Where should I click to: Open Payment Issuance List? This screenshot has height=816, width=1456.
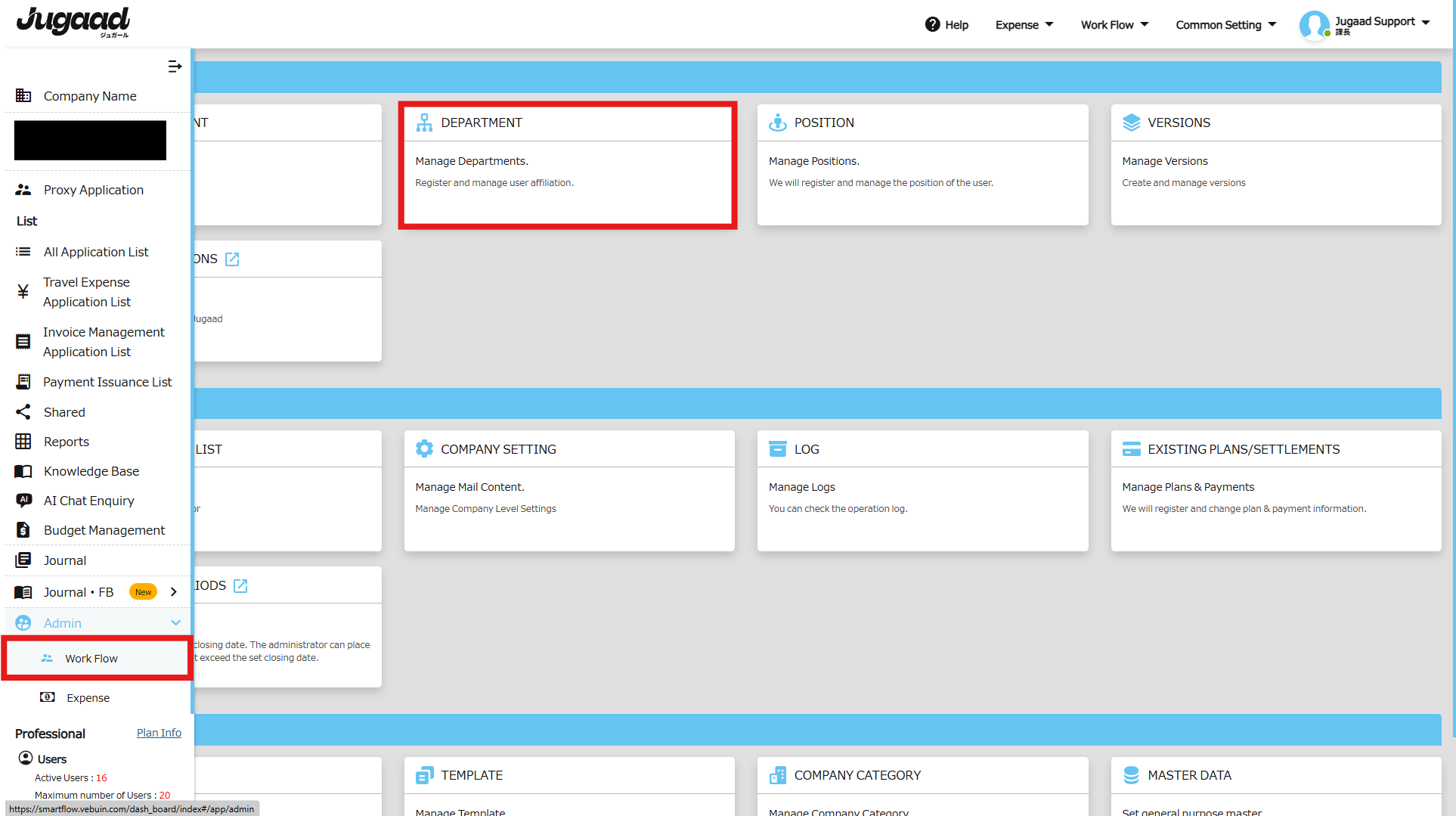pos(107,382)
